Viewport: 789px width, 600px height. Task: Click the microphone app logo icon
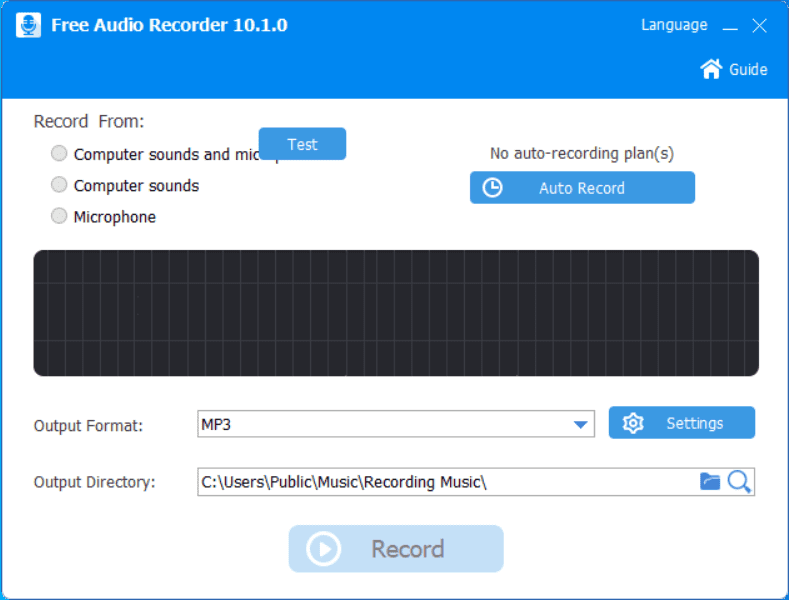point(28,25)
